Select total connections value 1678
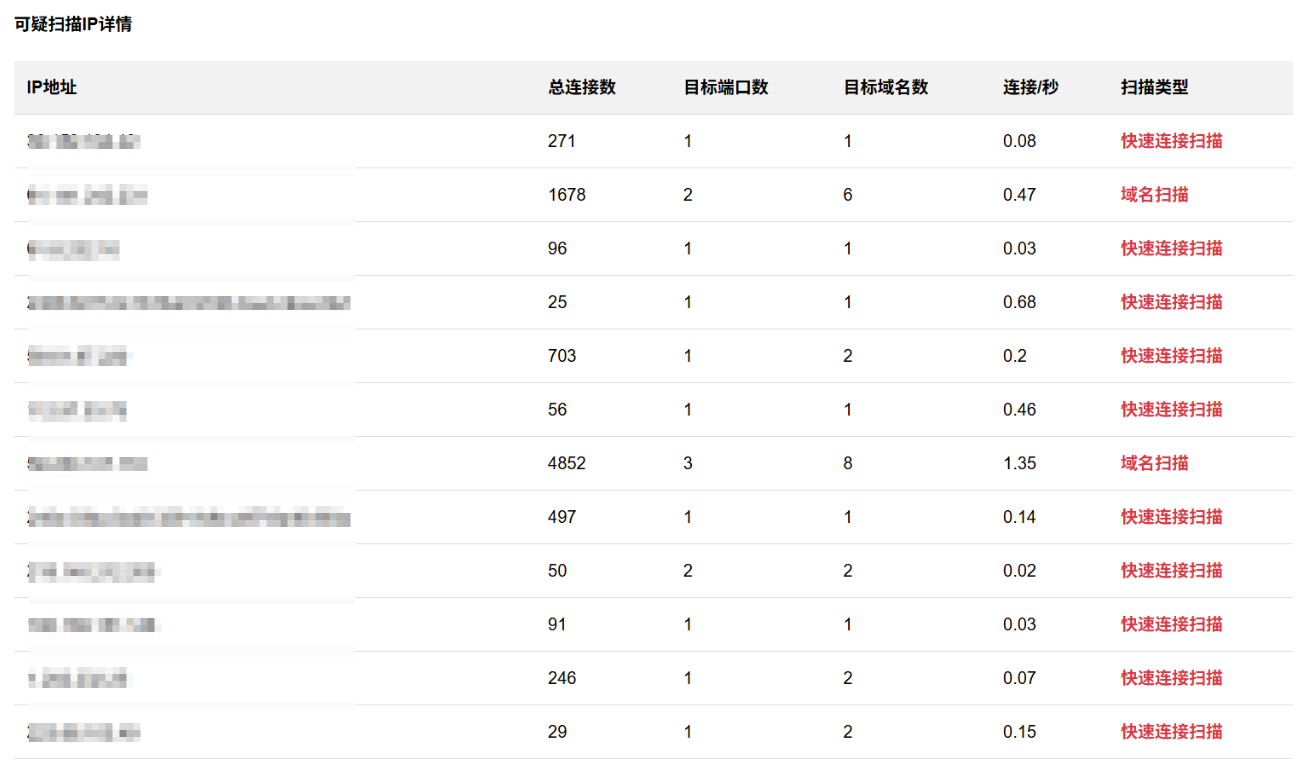 click(567, 195)
